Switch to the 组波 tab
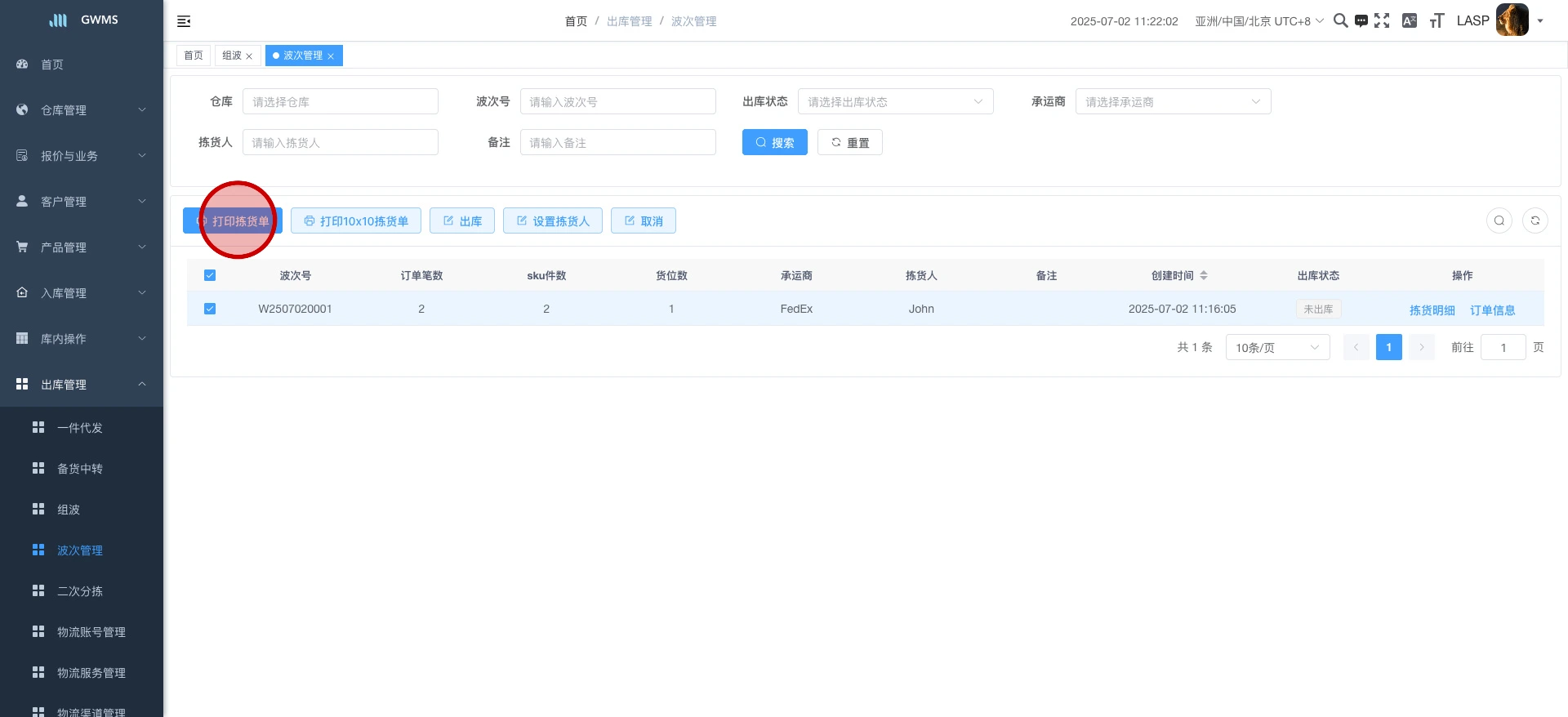 [232, 56]
